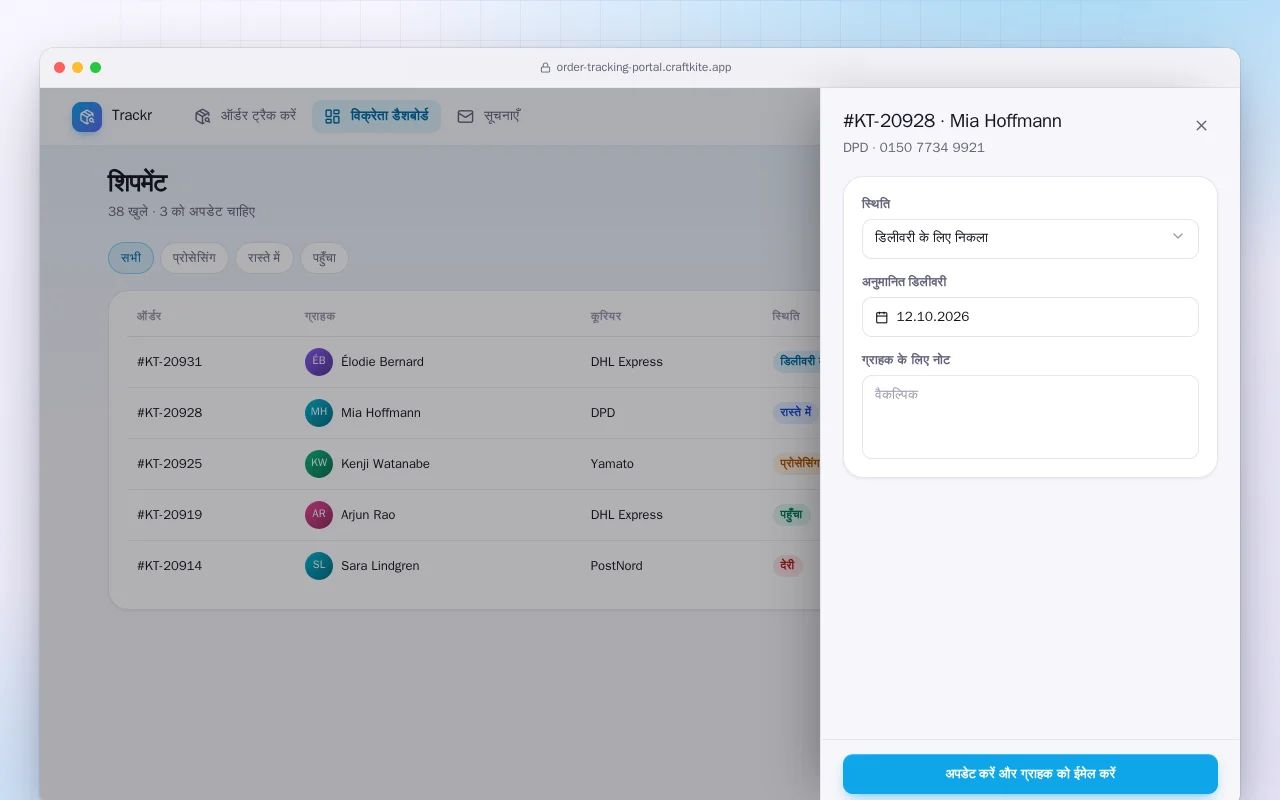Select the सभी filter chip
This screenshot has height=800, width=1280.
(x=131, y=258)
